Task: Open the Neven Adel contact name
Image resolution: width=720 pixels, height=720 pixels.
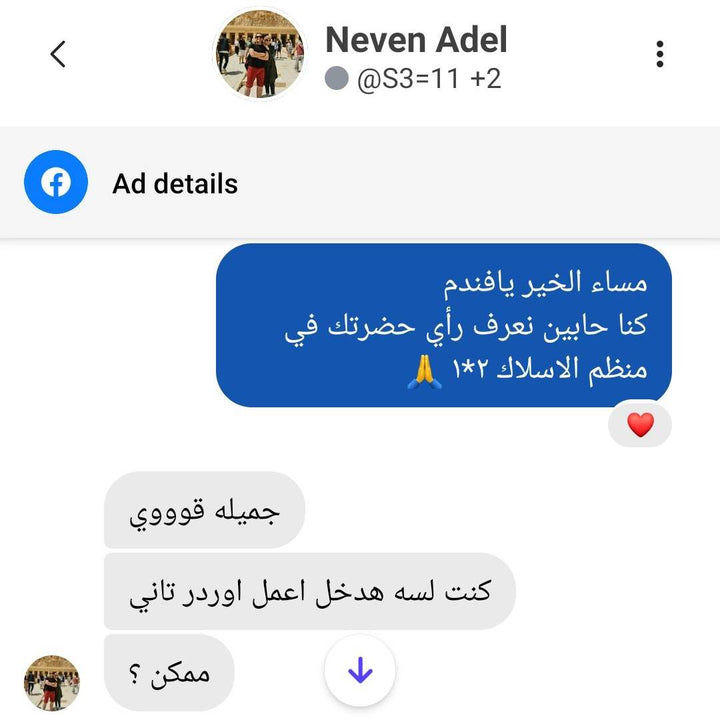Action: point(416,39)
